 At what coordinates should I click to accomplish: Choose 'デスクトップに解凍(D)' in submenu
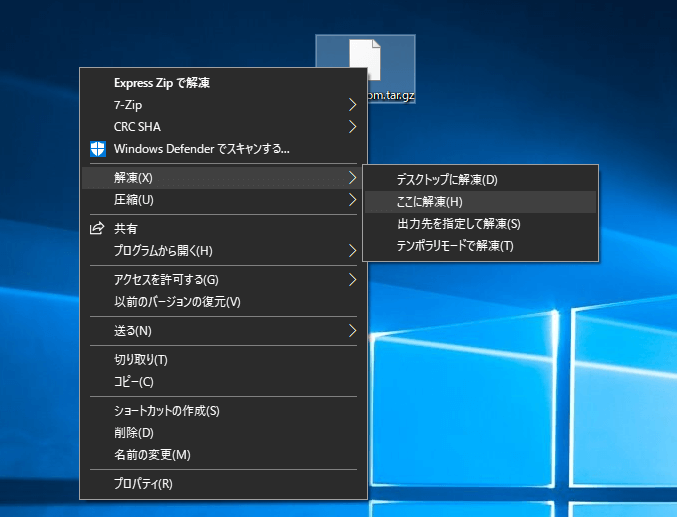[481, 180]
